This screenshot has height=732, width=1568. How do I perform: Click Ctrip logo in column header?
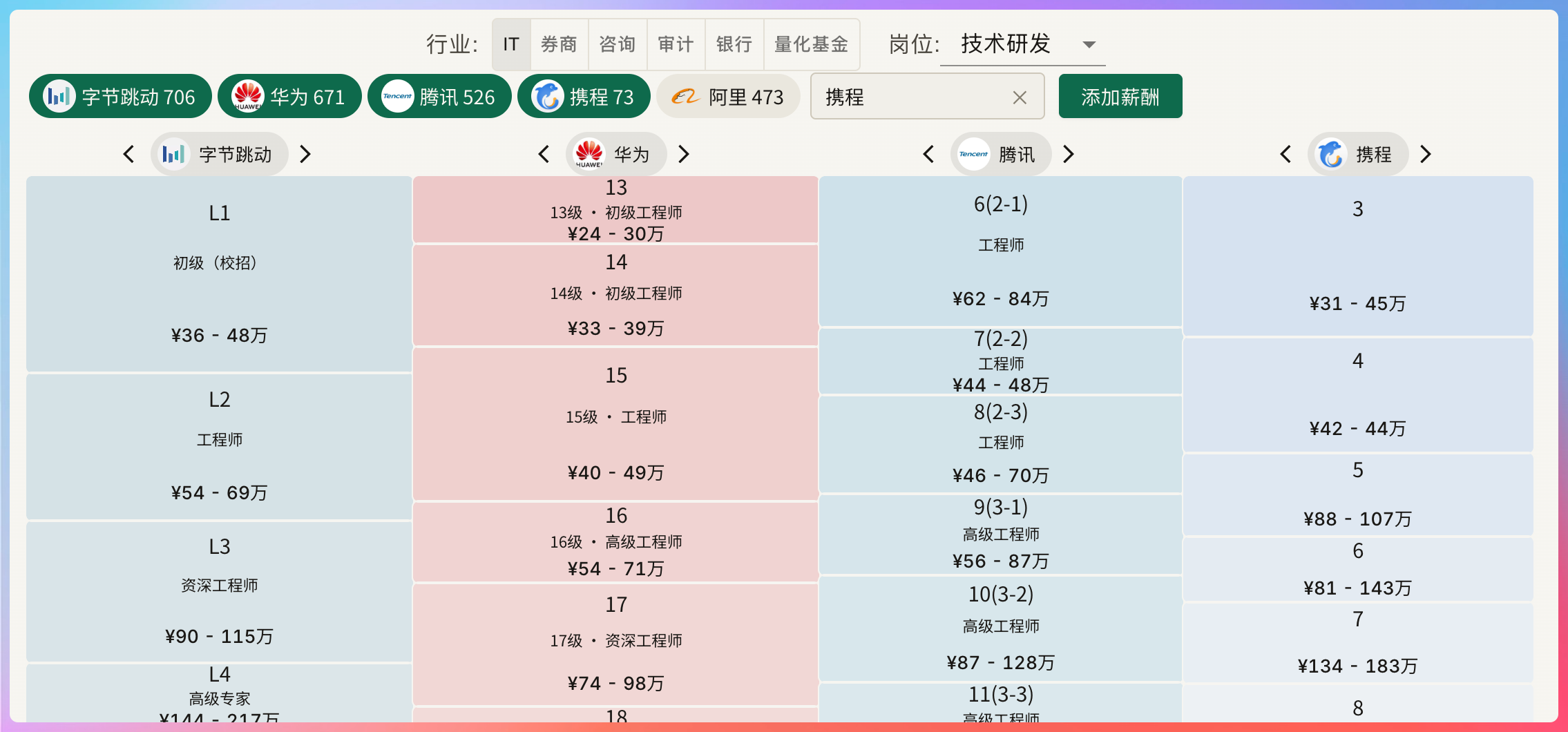tap(1330, 154)
